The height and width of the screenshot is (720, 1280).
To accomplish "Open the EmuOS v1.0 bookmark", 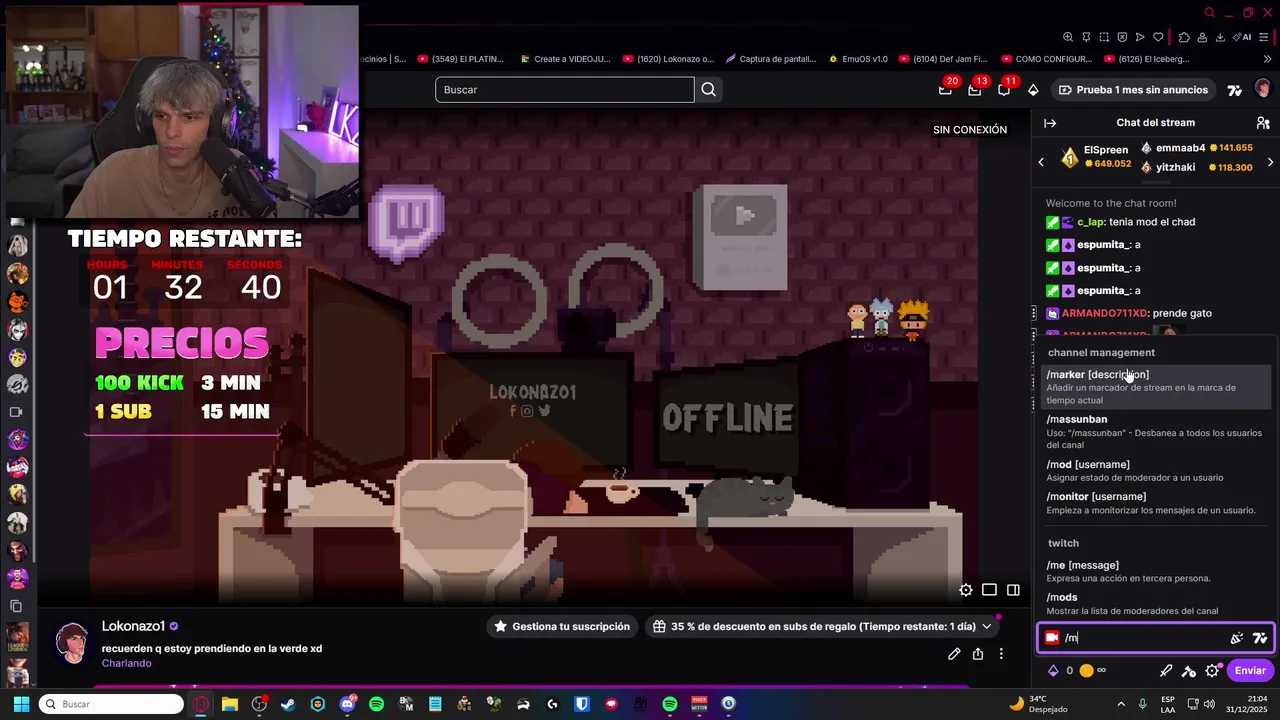I will (x=857, y=59).
